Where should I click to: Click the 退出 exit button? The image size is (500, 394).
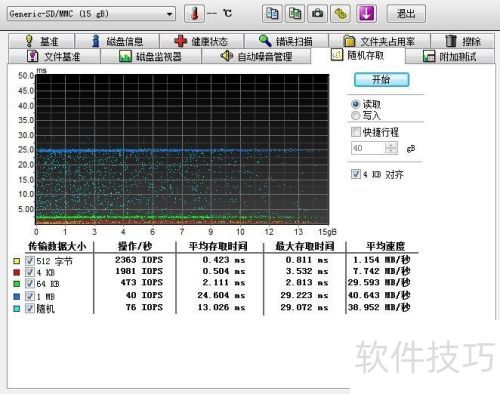pyautogui.click(x=406, y=14)
